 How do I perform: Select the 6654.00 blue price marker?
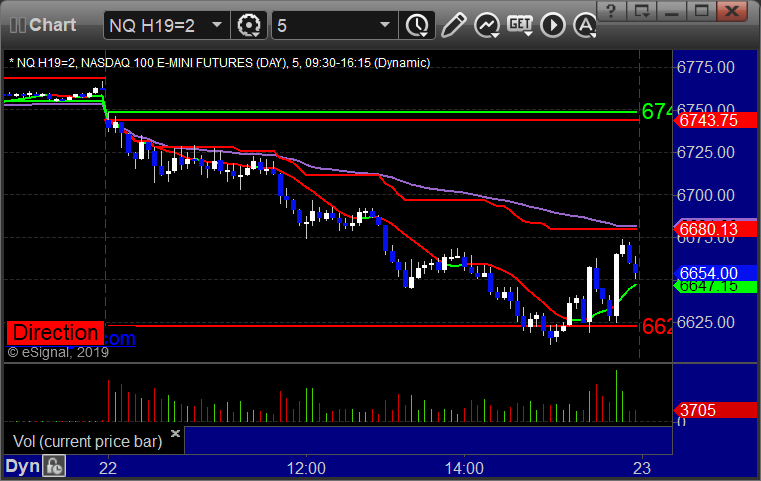pos(715,273)
